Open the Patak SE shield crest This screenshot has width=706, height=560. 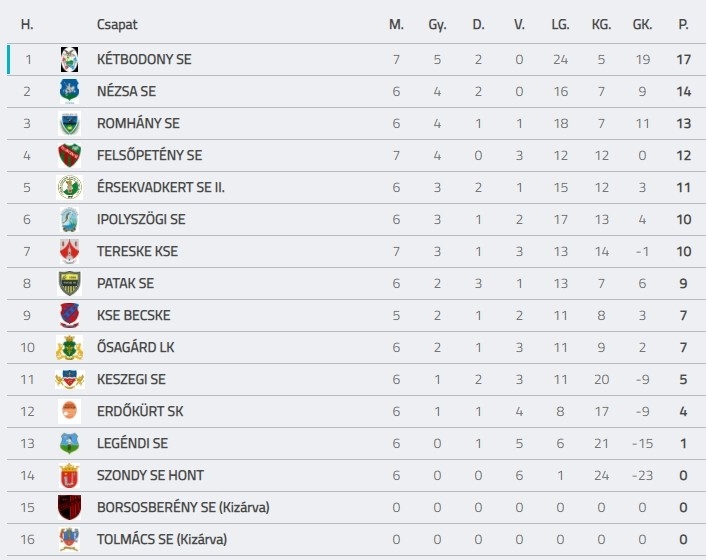tap(69, 283)
